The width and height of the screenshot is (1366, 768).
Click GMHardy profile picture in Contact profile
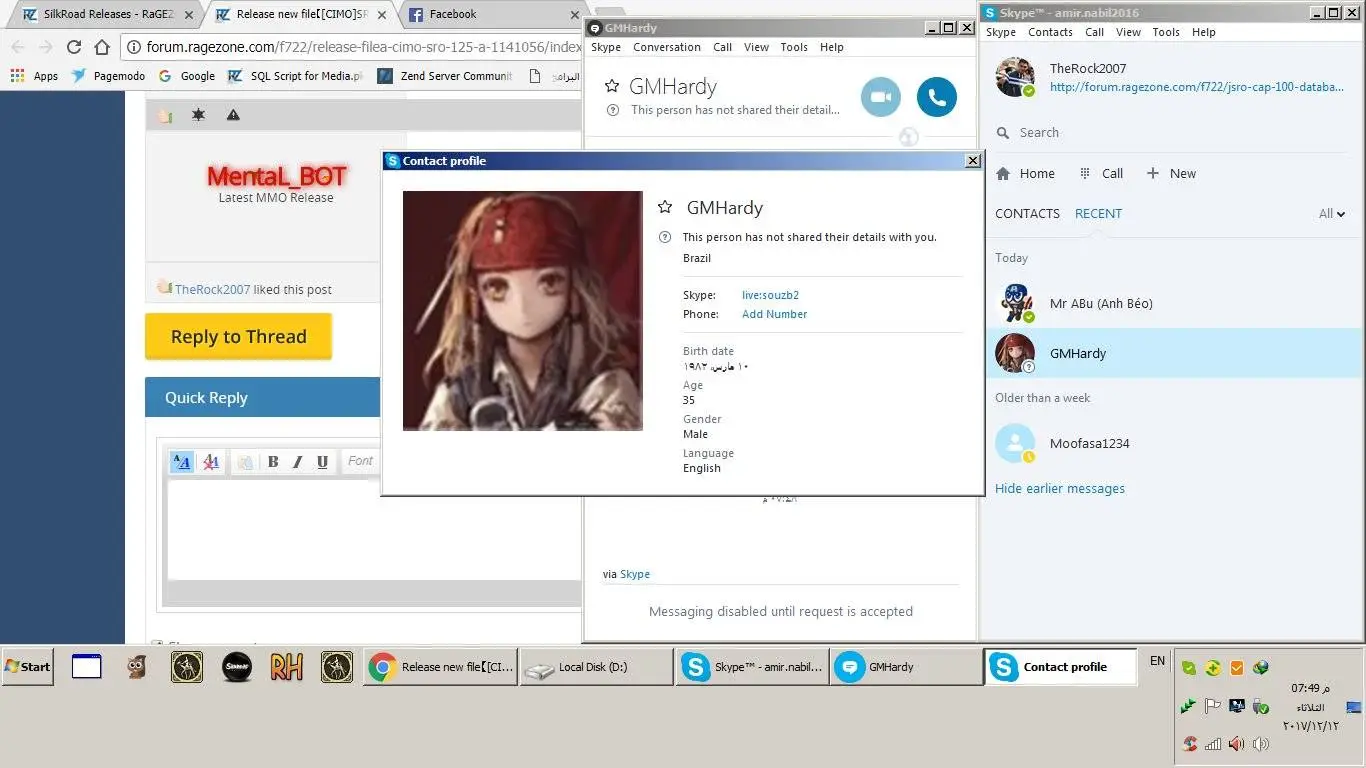click(523, 311)
